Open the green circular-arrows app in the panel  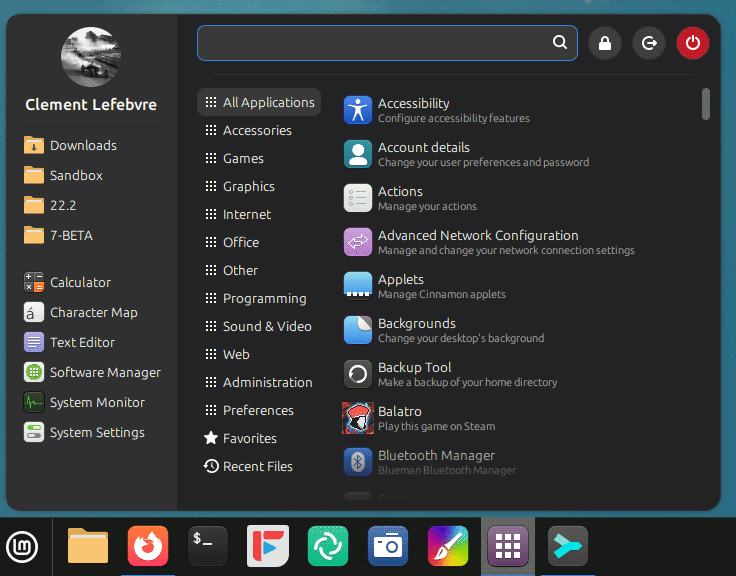[x=328, y=546]
